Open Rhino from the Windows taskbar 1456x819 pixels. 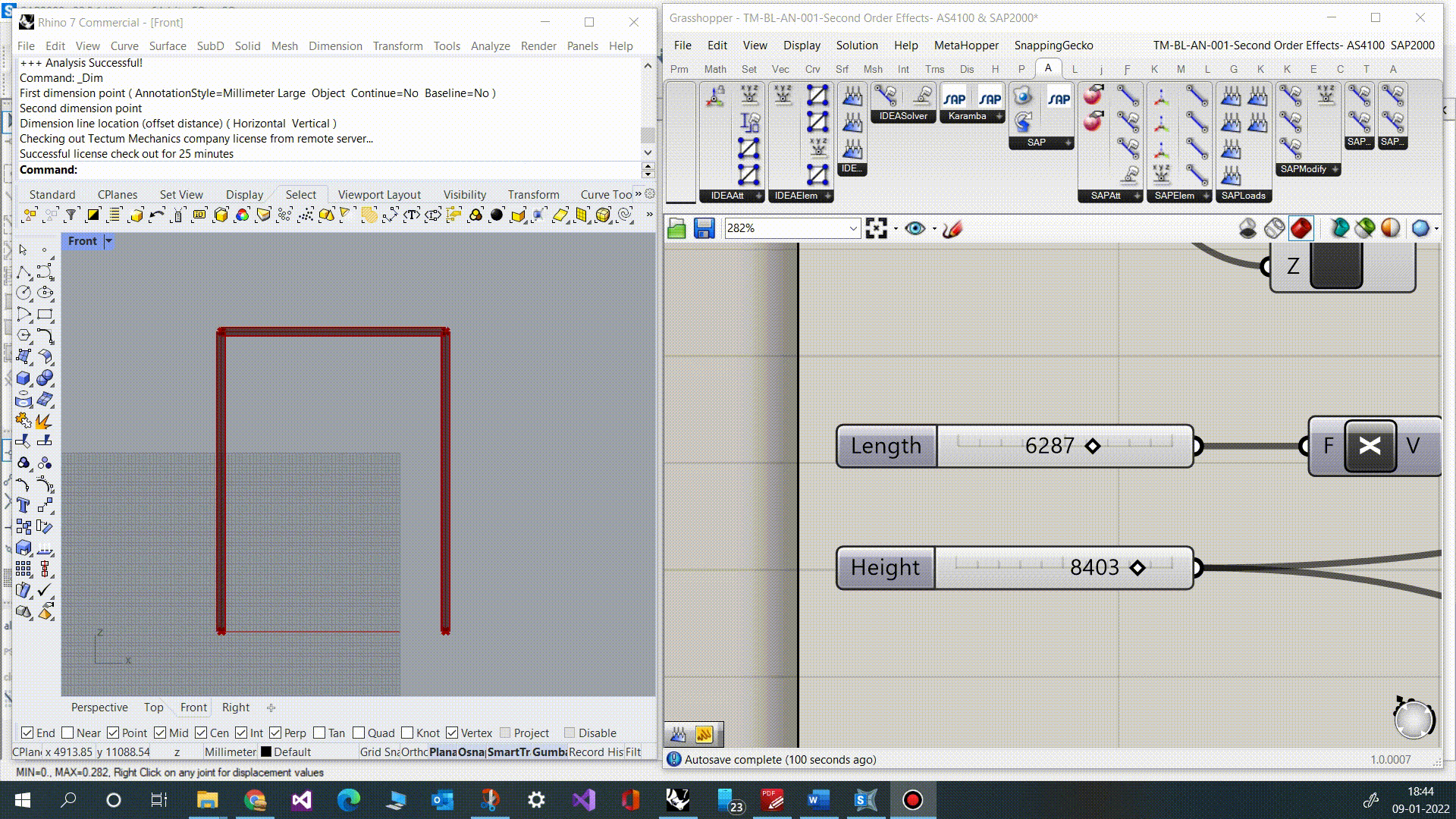point(677,800)
